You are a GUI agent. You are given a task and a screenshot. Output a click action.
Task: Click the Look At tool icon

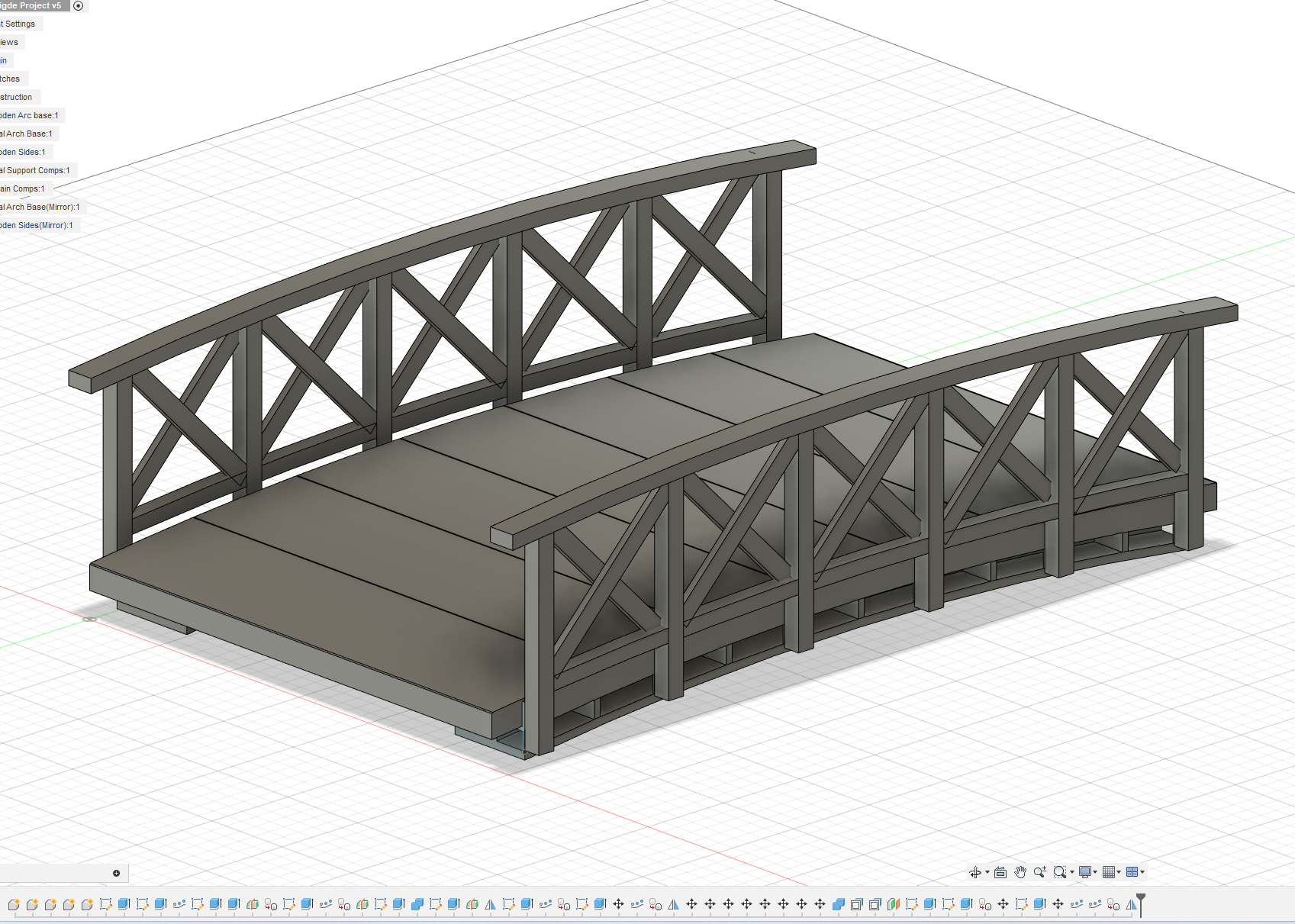coord(1000,872)
